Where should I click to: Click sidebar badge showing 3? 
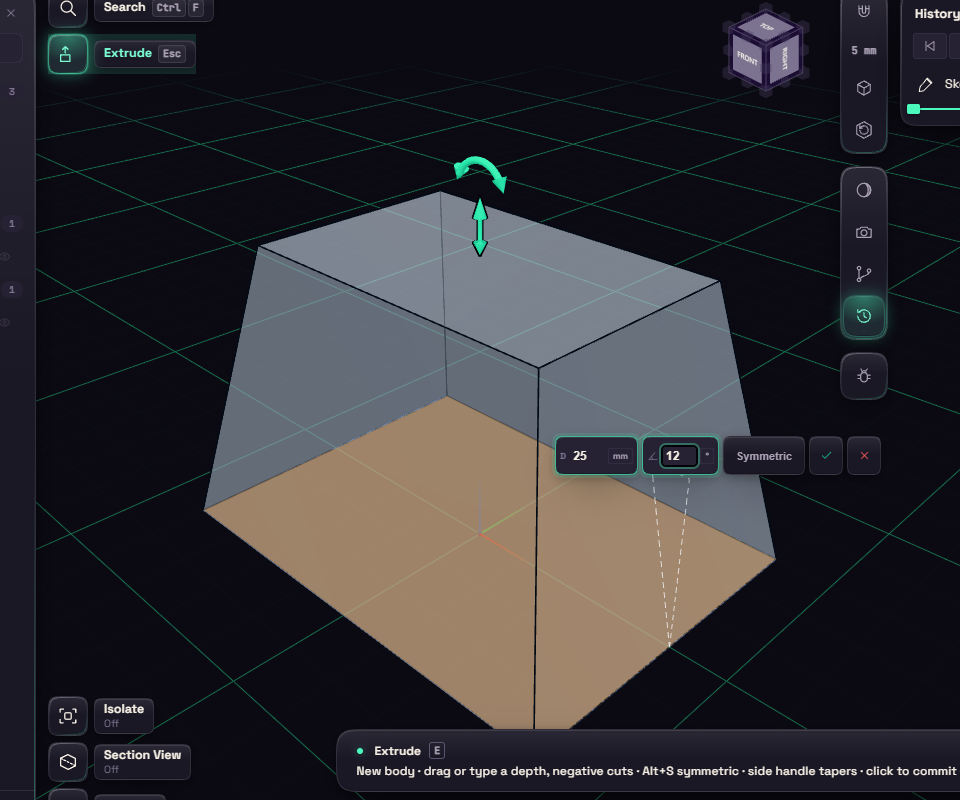12,92
